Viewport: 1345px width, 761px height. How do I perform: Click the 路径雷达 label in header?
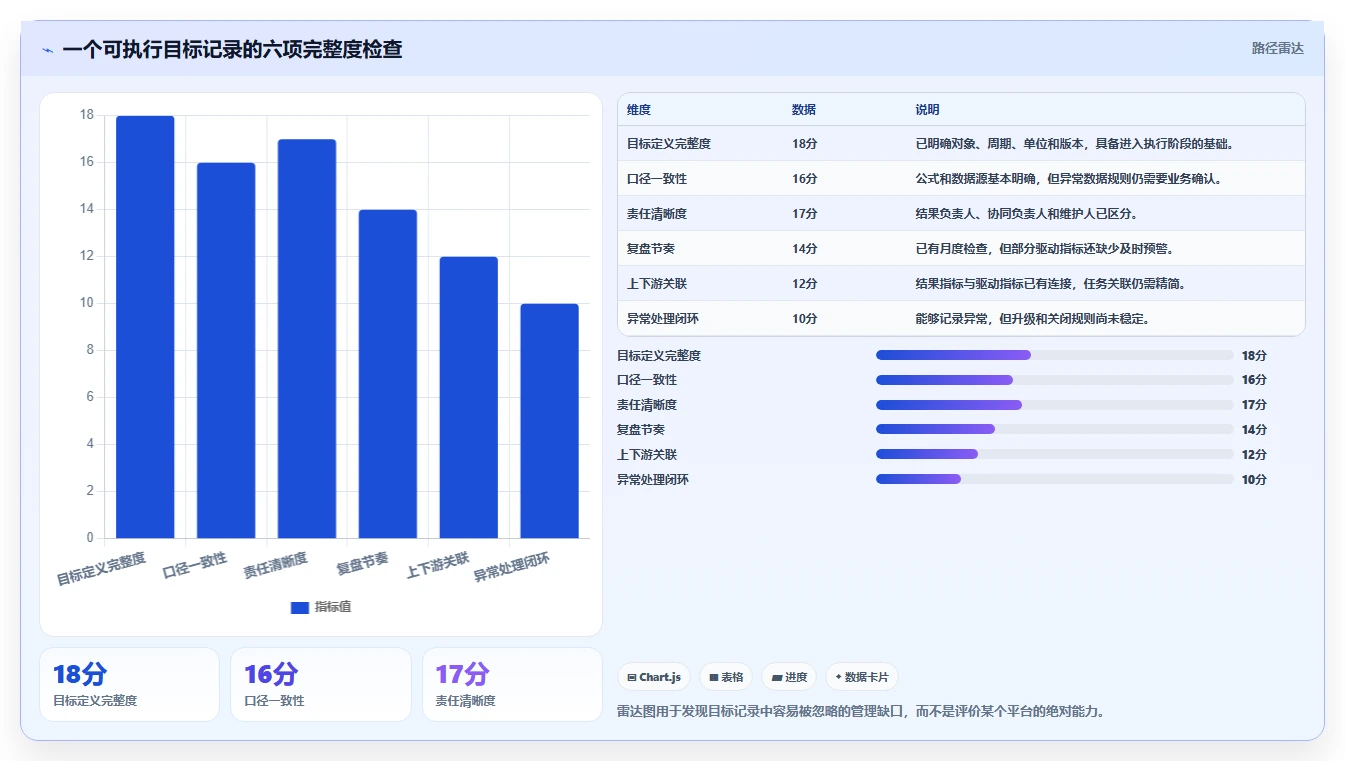click(x=1277, y=48)
